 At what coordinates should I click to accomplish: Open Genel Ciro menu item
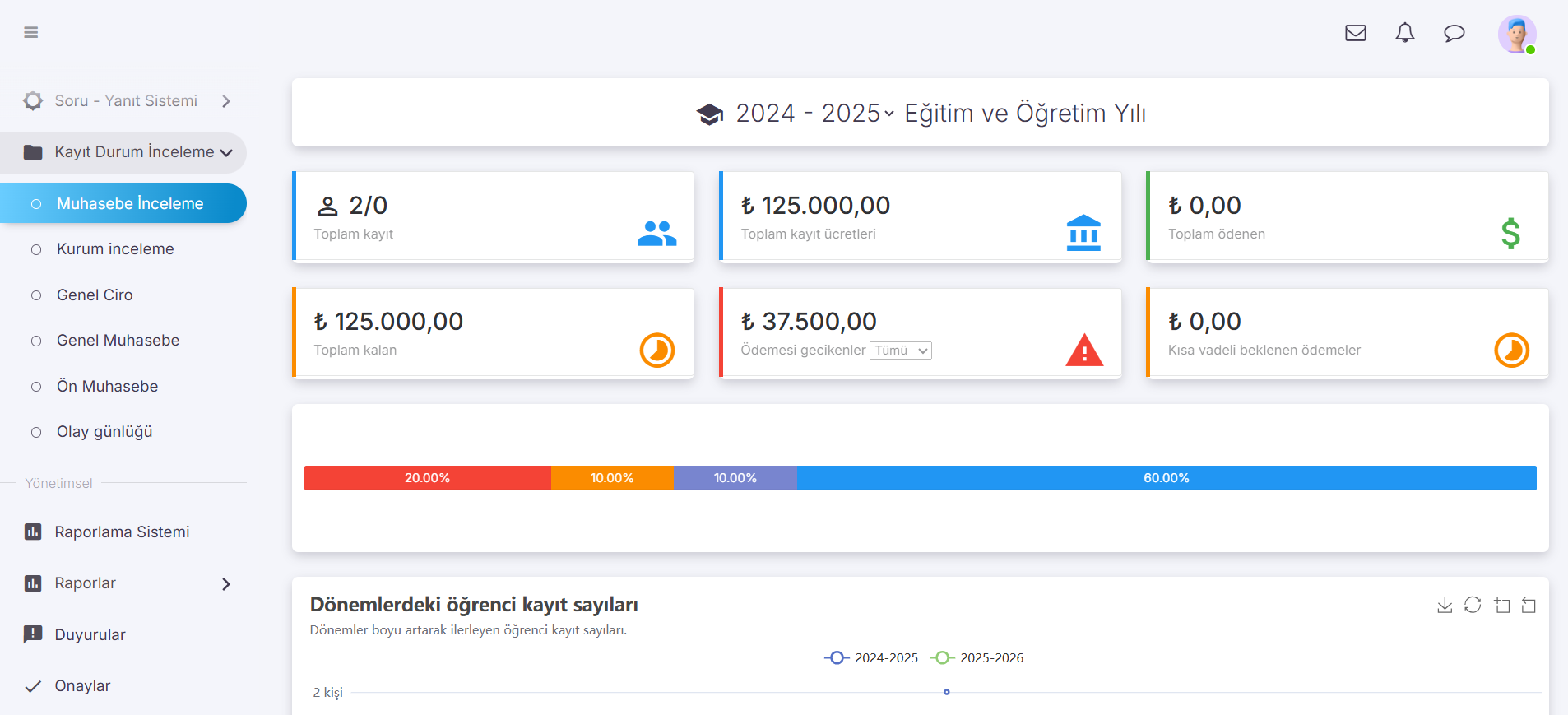[x=95, y=295]
